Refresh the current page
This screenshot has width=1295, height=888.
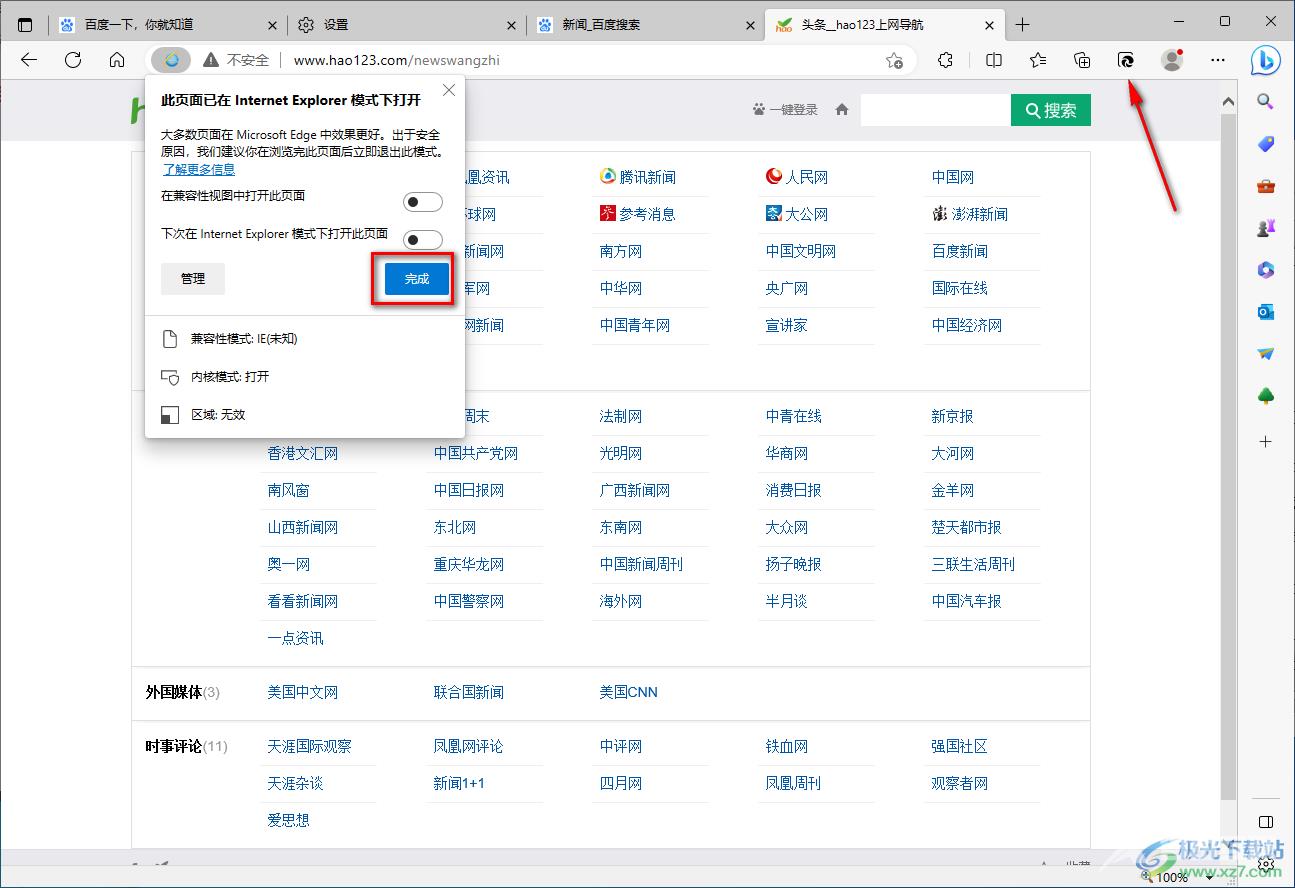point(73,60)
